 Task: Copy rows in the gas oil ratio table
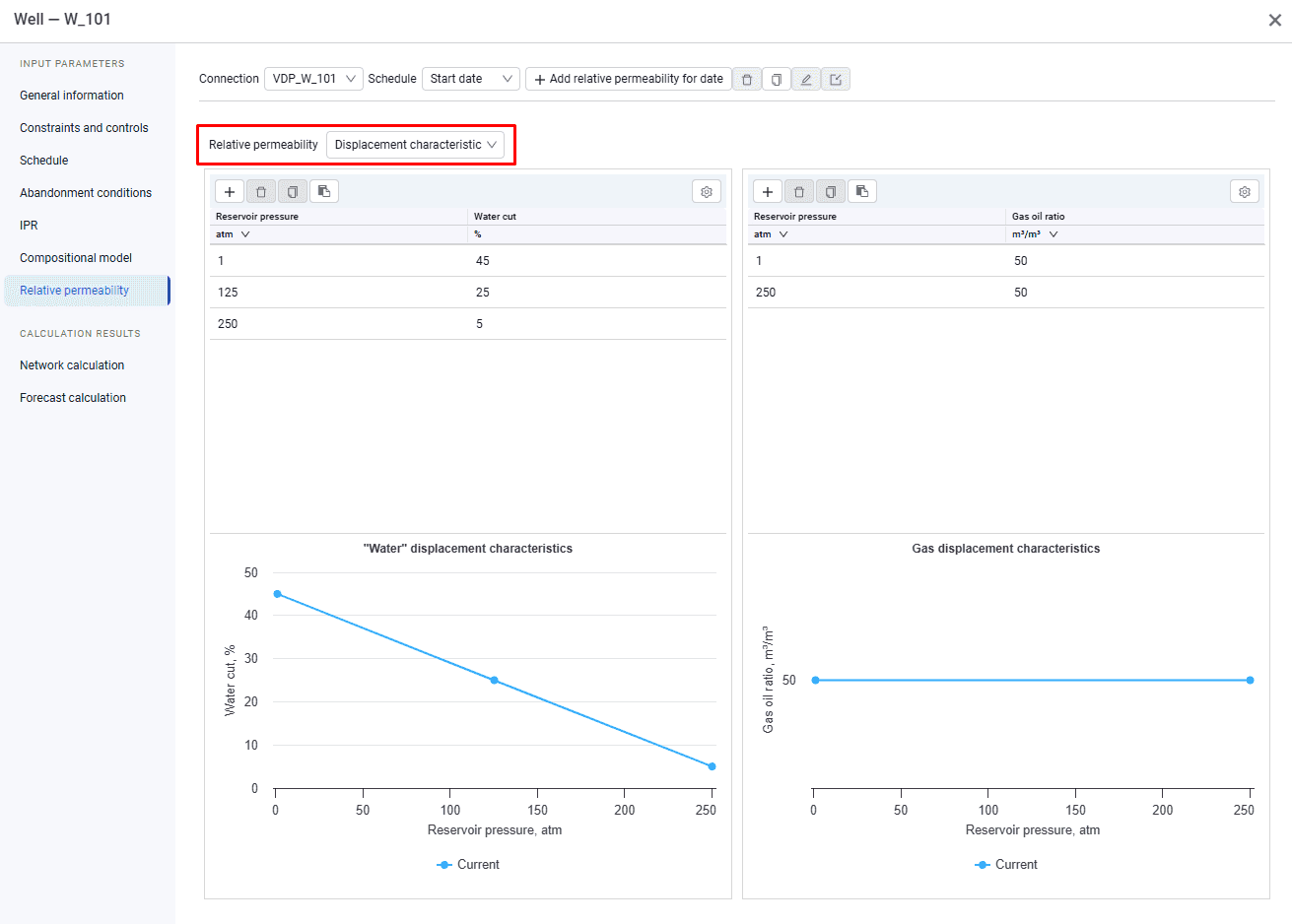[831, 191]
